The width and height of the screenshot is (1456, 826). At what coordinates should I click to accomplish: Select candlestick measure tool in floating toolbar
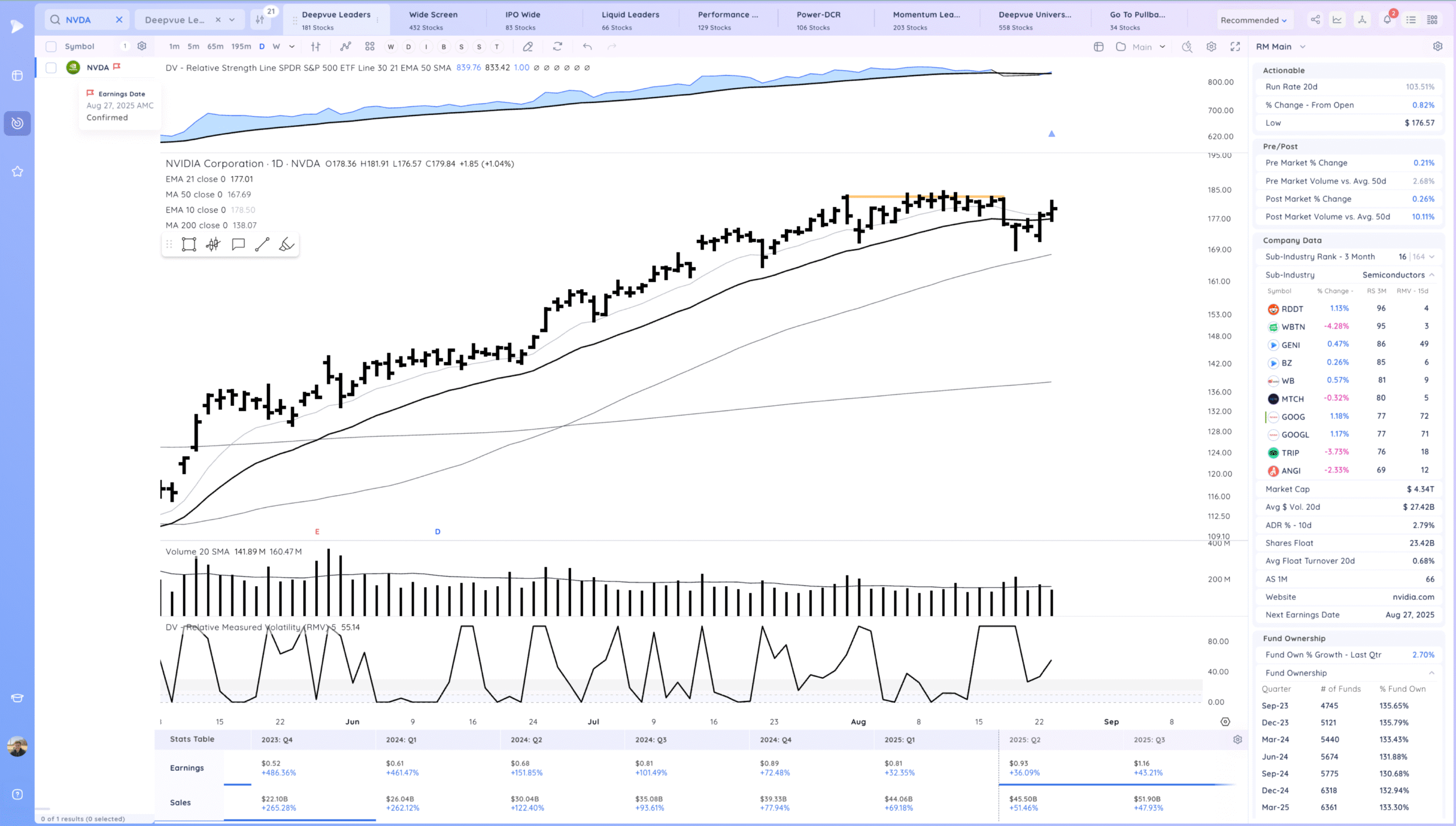[213, 244]
